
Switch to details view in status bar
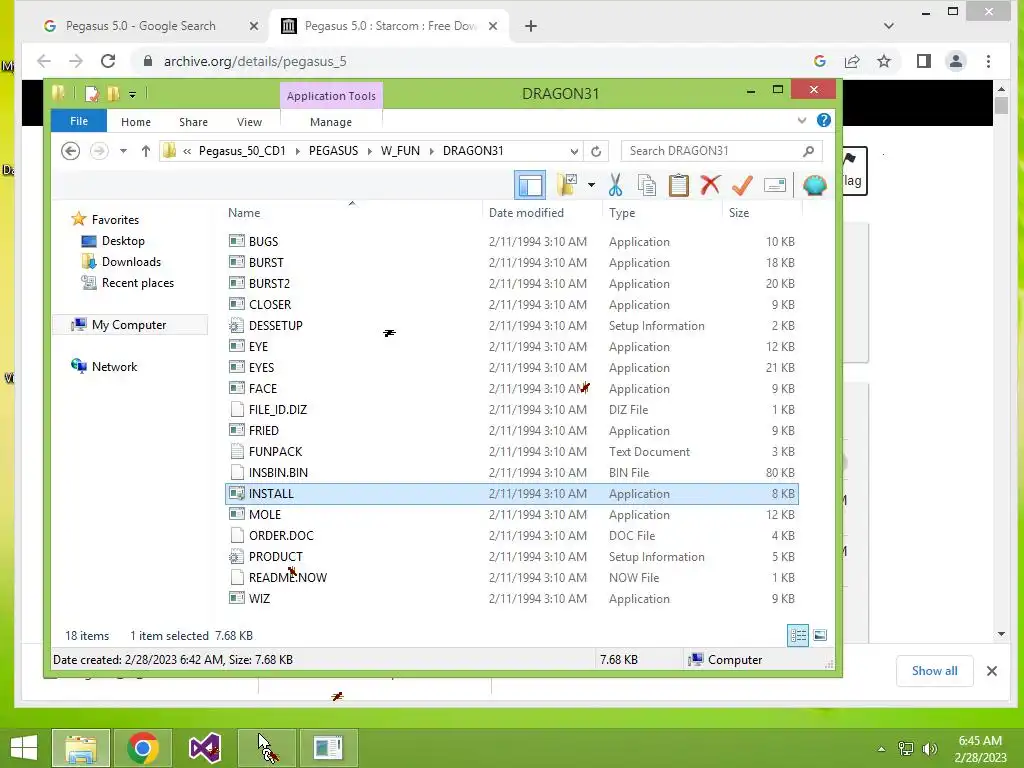(798, 635)
